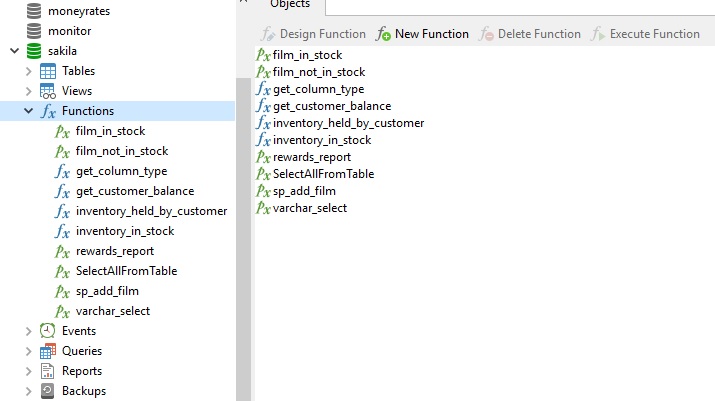The width and height of the screenshot is (715, 401).
Task: Click the Reports document icon
Action: [x=47, y=371]
